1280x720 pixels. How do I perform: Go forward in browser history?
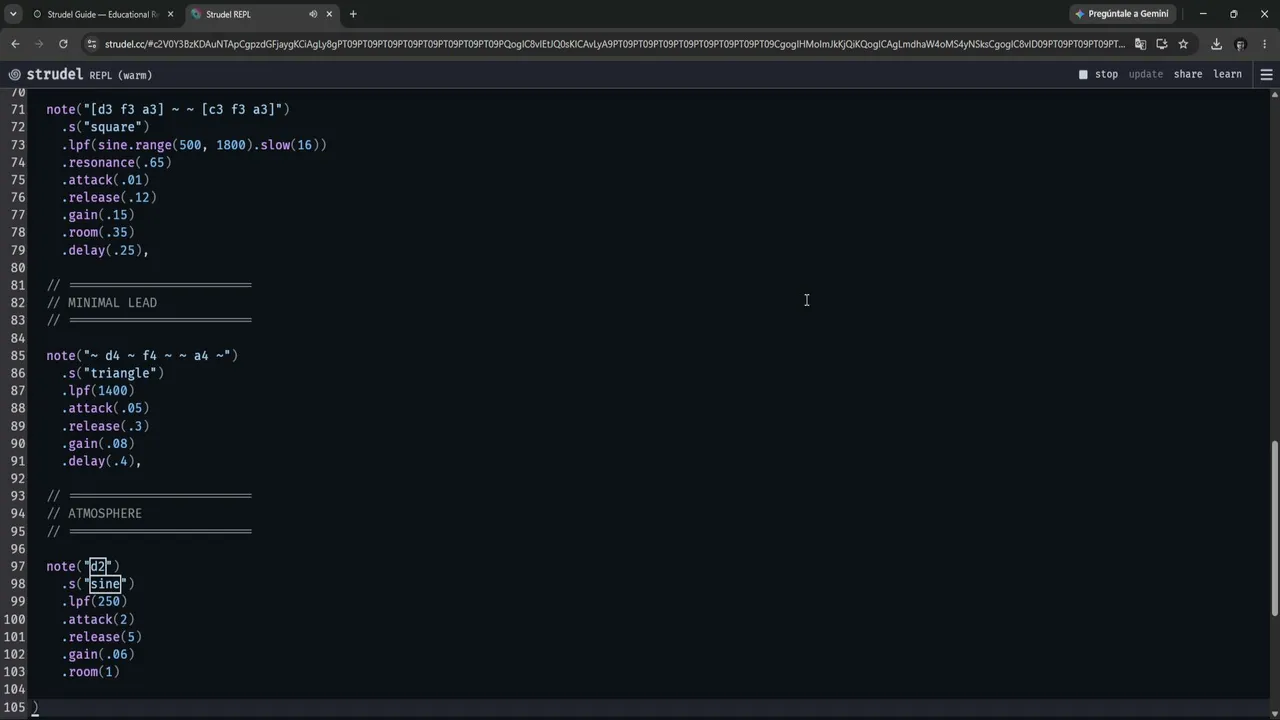tap(39, 44)
